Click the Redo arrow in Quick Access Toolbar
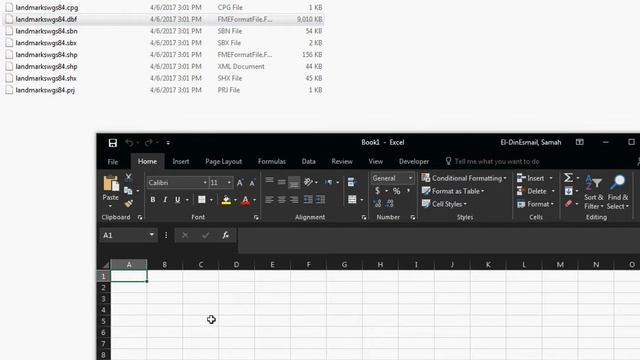This screenshot has width=640, height=360. coord(149,142)
